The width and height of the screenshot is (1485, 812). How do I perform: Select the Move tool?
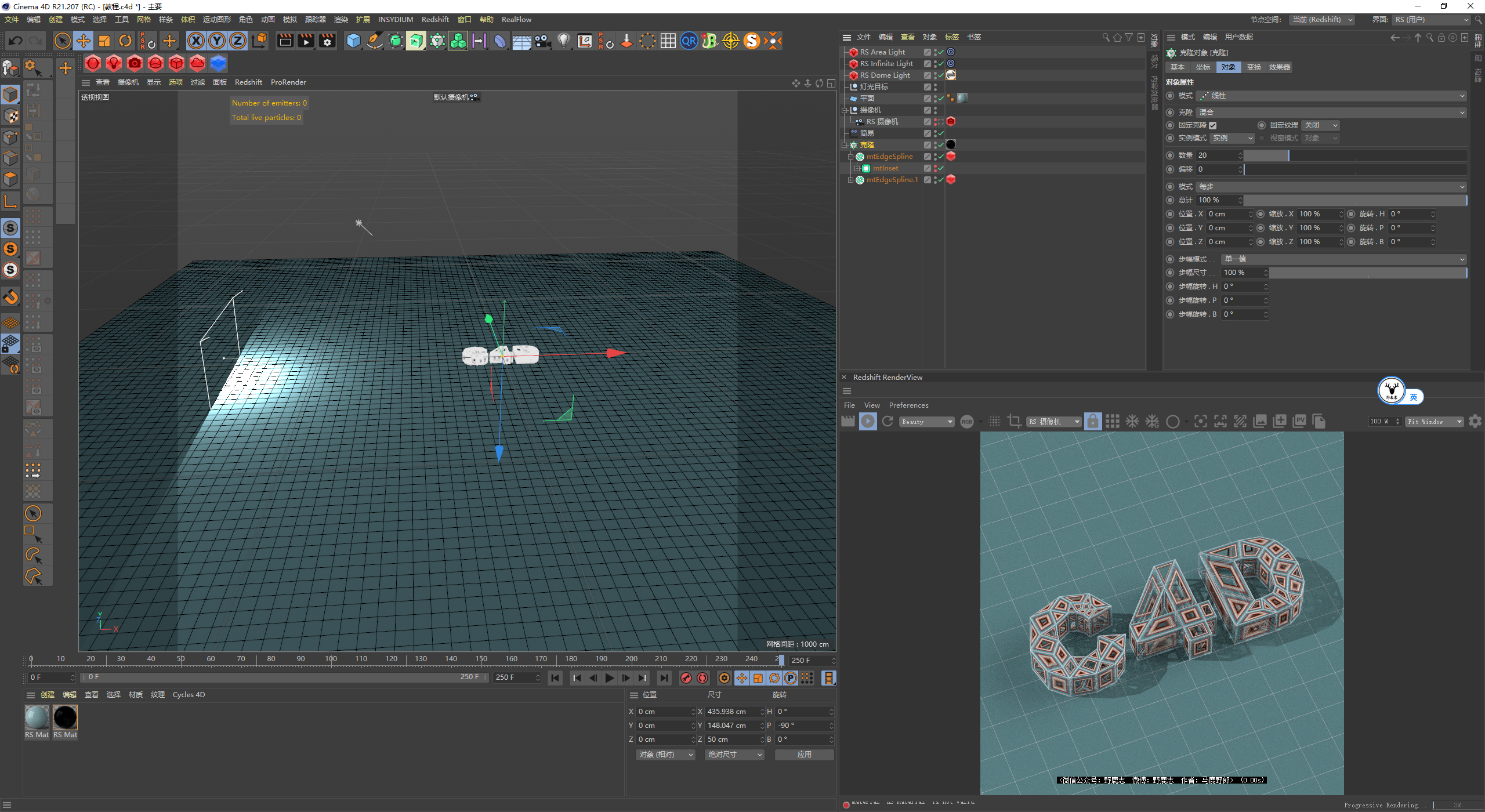(84, 41)
